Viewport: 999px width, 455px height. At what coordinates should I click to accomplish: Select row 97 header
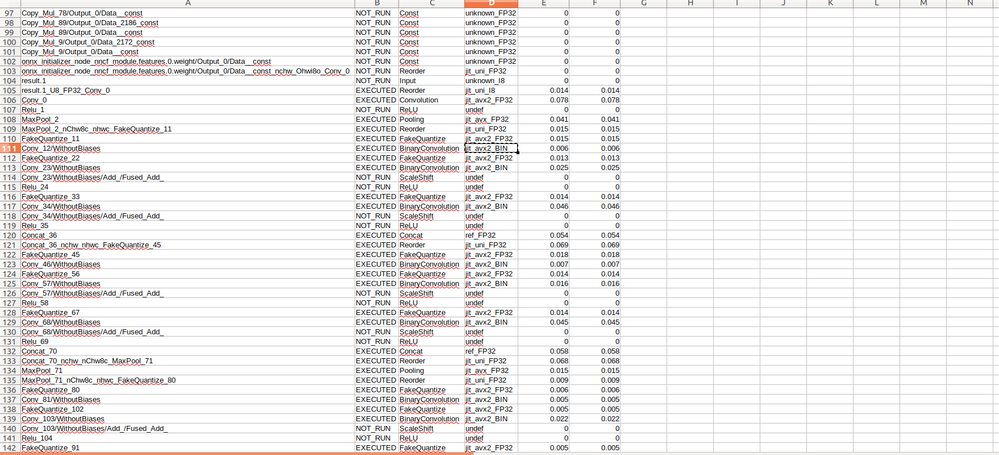(x=10, y=13)
